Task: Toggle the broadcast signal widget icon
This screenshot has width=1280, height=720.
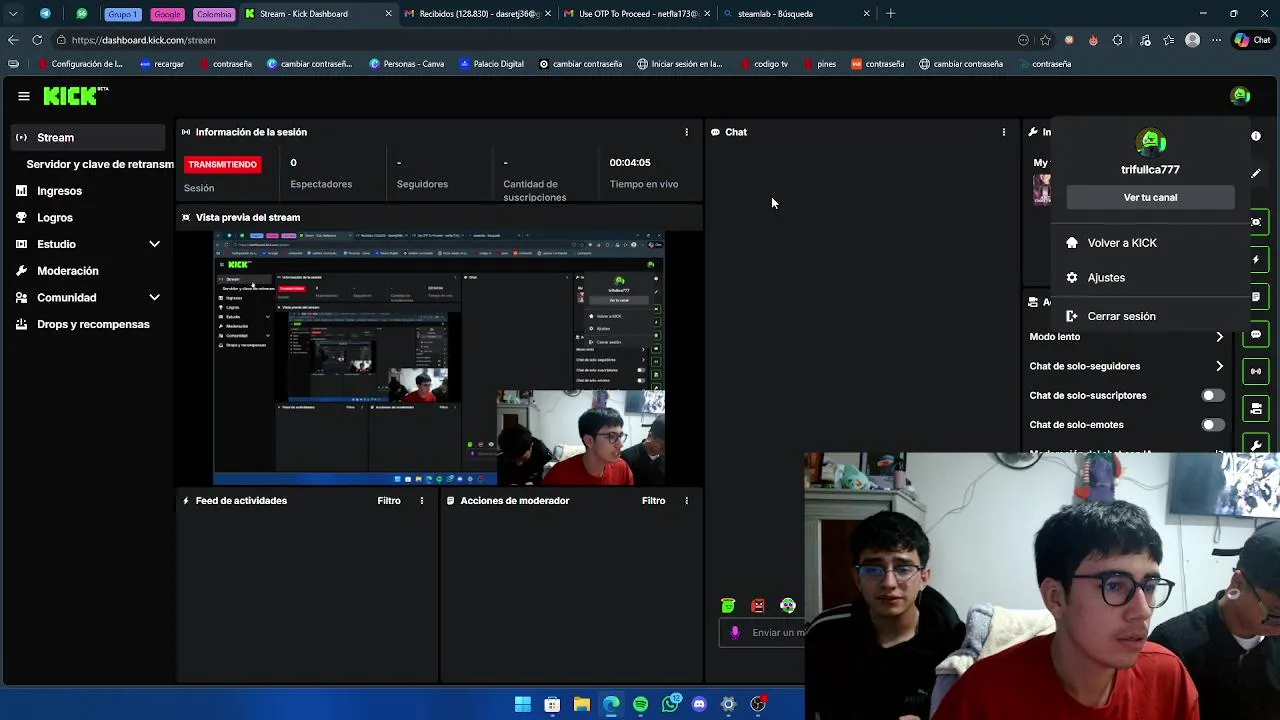Action: click(x=1256, y=371)
